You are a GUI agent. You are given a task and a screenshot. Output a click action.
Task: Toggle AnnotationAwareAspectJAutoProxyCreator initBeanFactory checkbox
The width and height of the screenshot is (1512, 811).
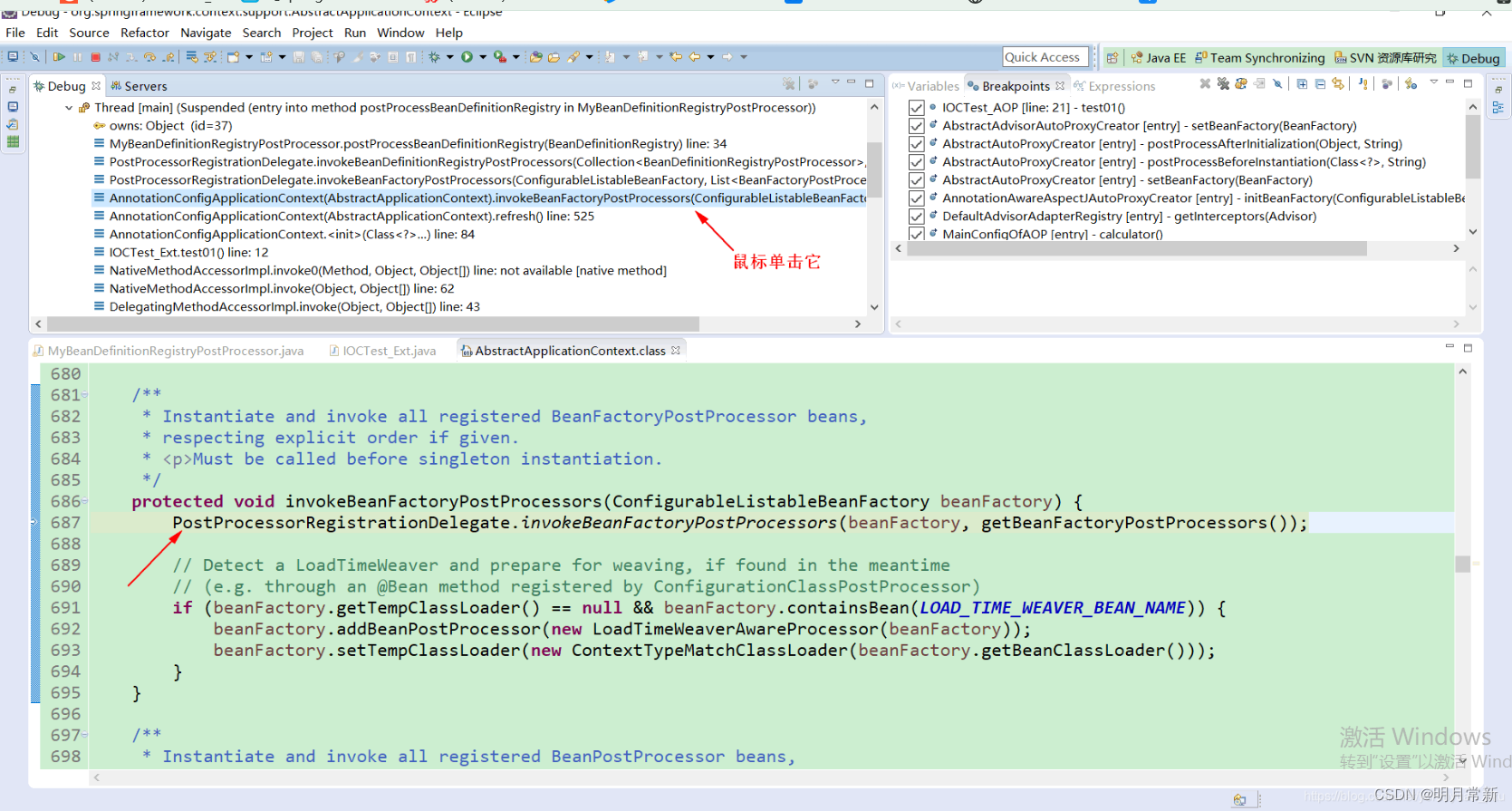pos(916,198)
